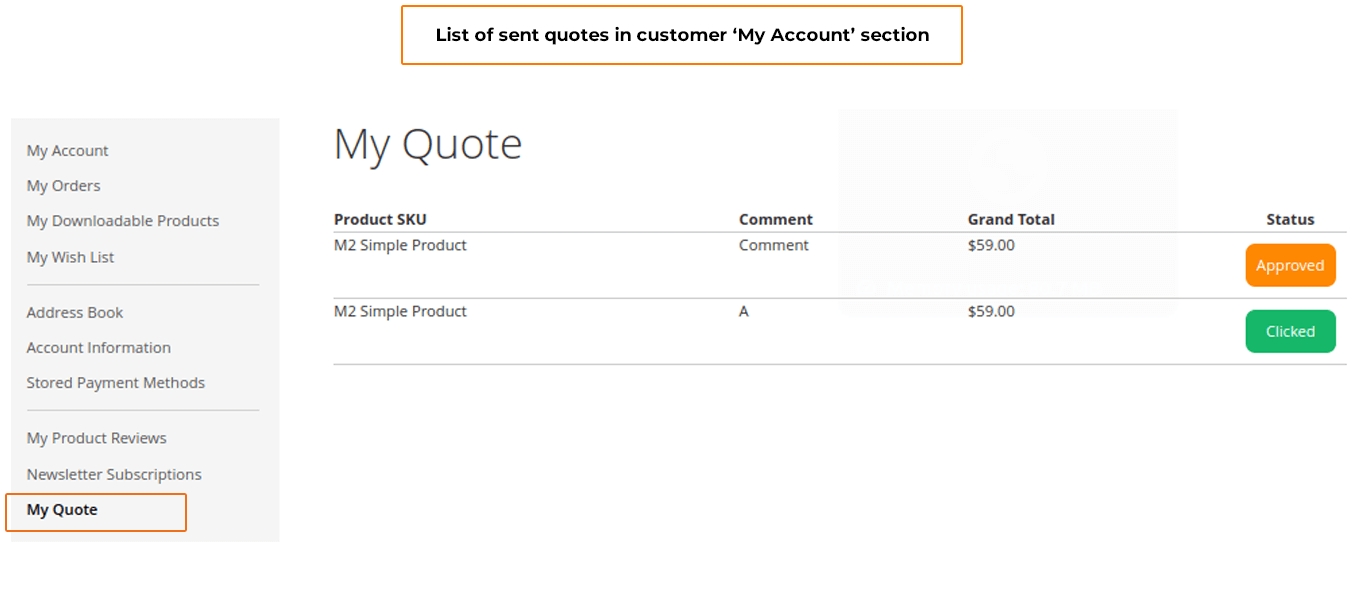Click M2 Simple Product in the Clicked row
This screenshot has width=1366, height=600.
click(x=400, y=312)
